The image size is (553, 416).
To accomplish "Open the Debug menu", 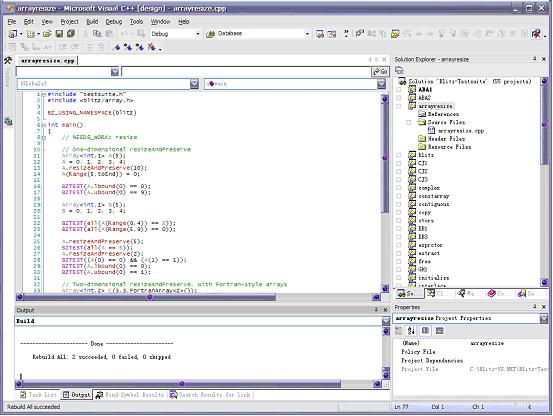I will pyautogui.click(x=114, y=22).
